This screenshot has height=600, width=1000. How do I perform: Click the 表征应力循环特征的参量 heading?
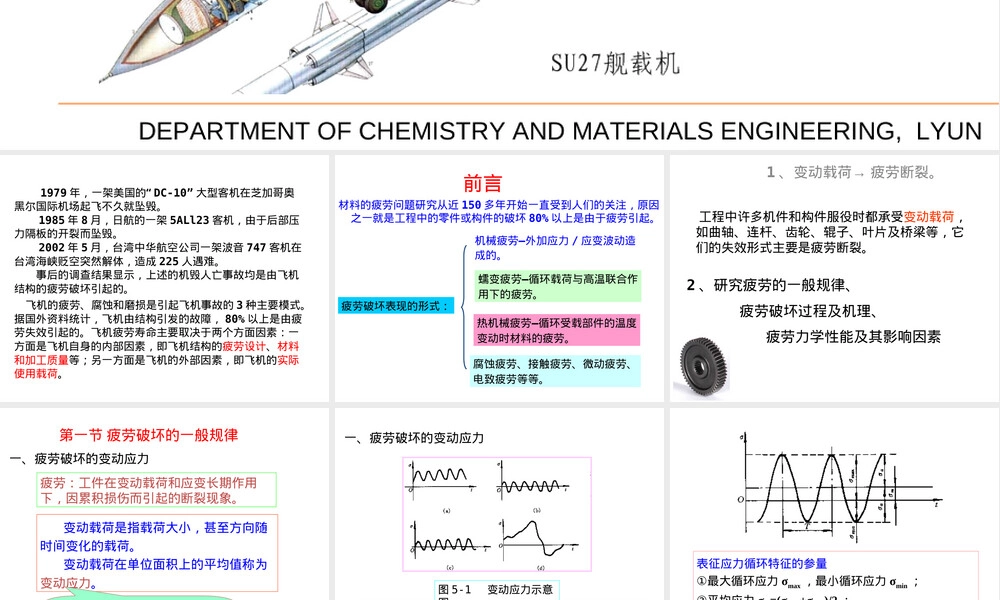761,564
